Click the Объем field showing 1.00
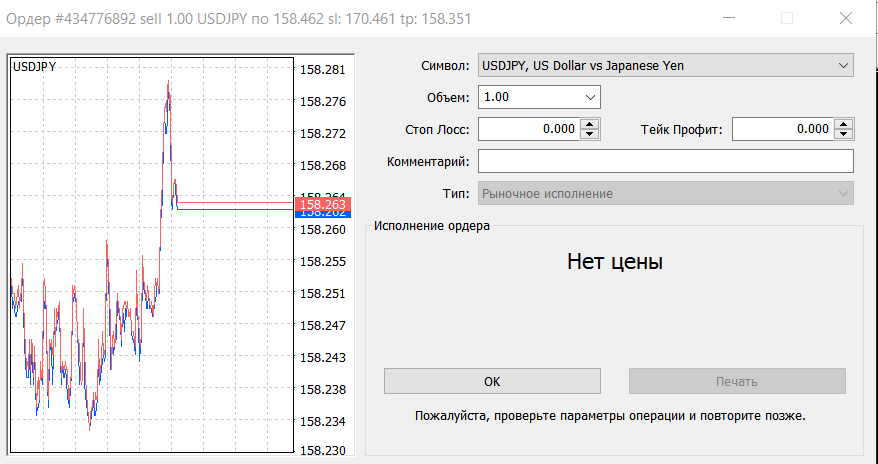 coord(539,97)
